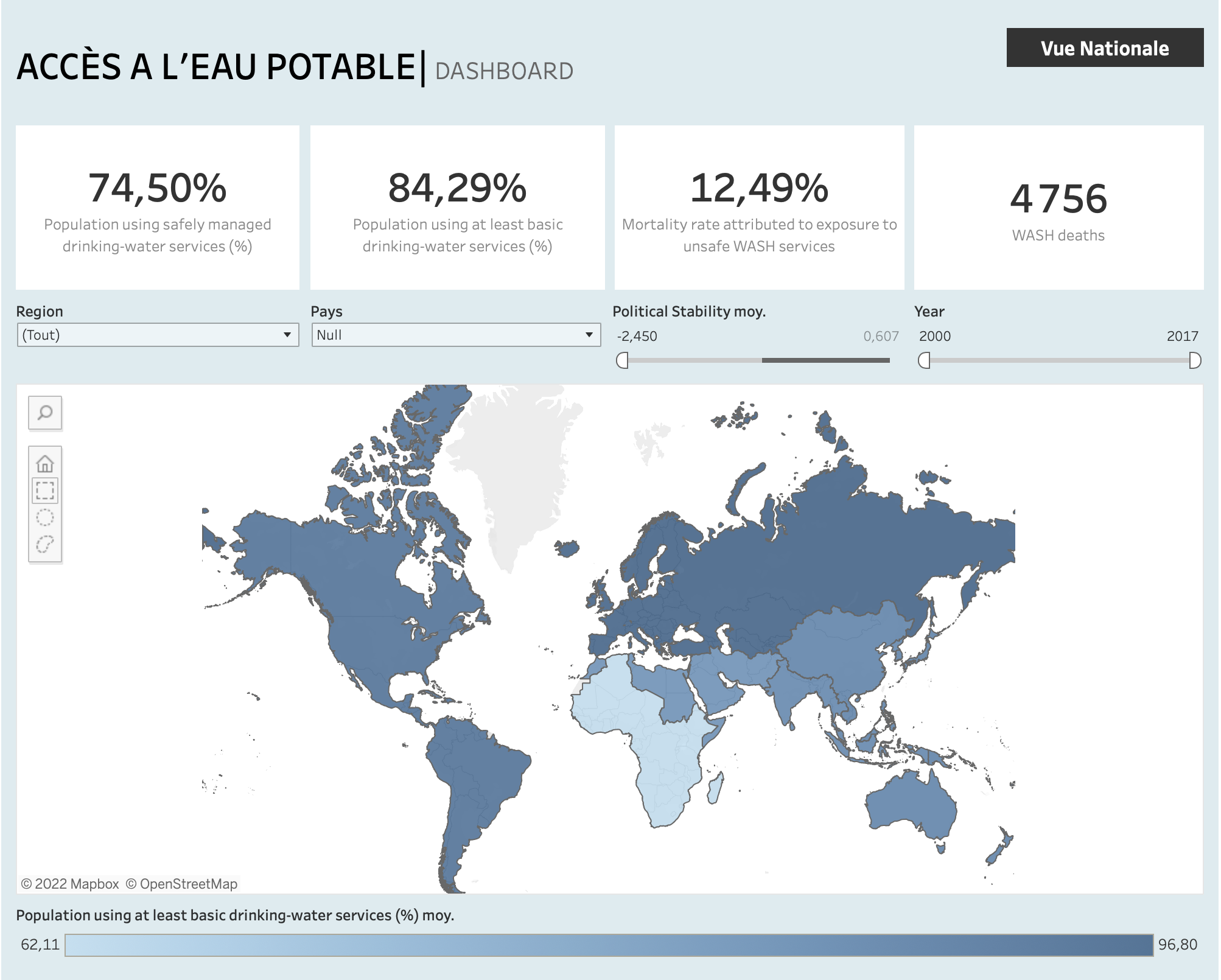
Task: Open the map search tool
Action: tap(45, 413)
